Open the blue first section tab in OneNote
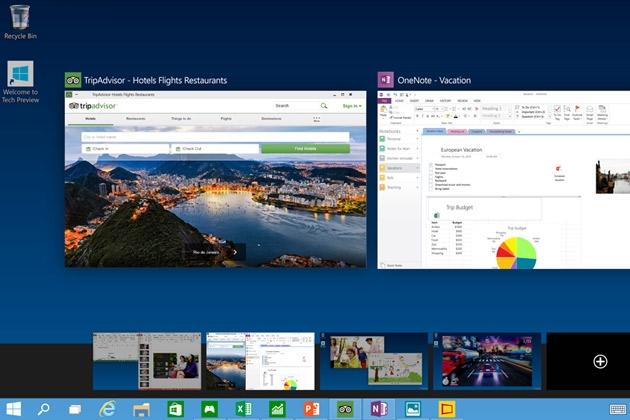 (x=434, y=131)
